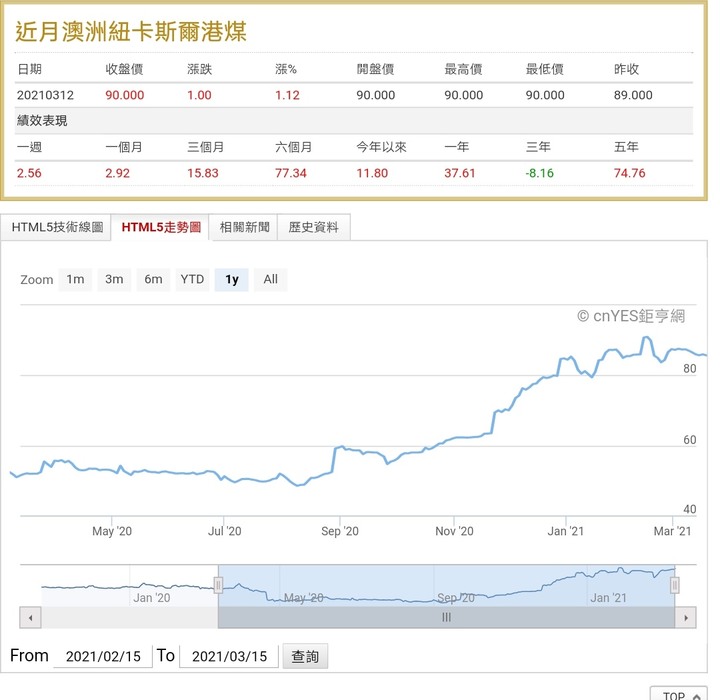
Task: Click the left scroll arrow of navigator
Action: [30, 618]
